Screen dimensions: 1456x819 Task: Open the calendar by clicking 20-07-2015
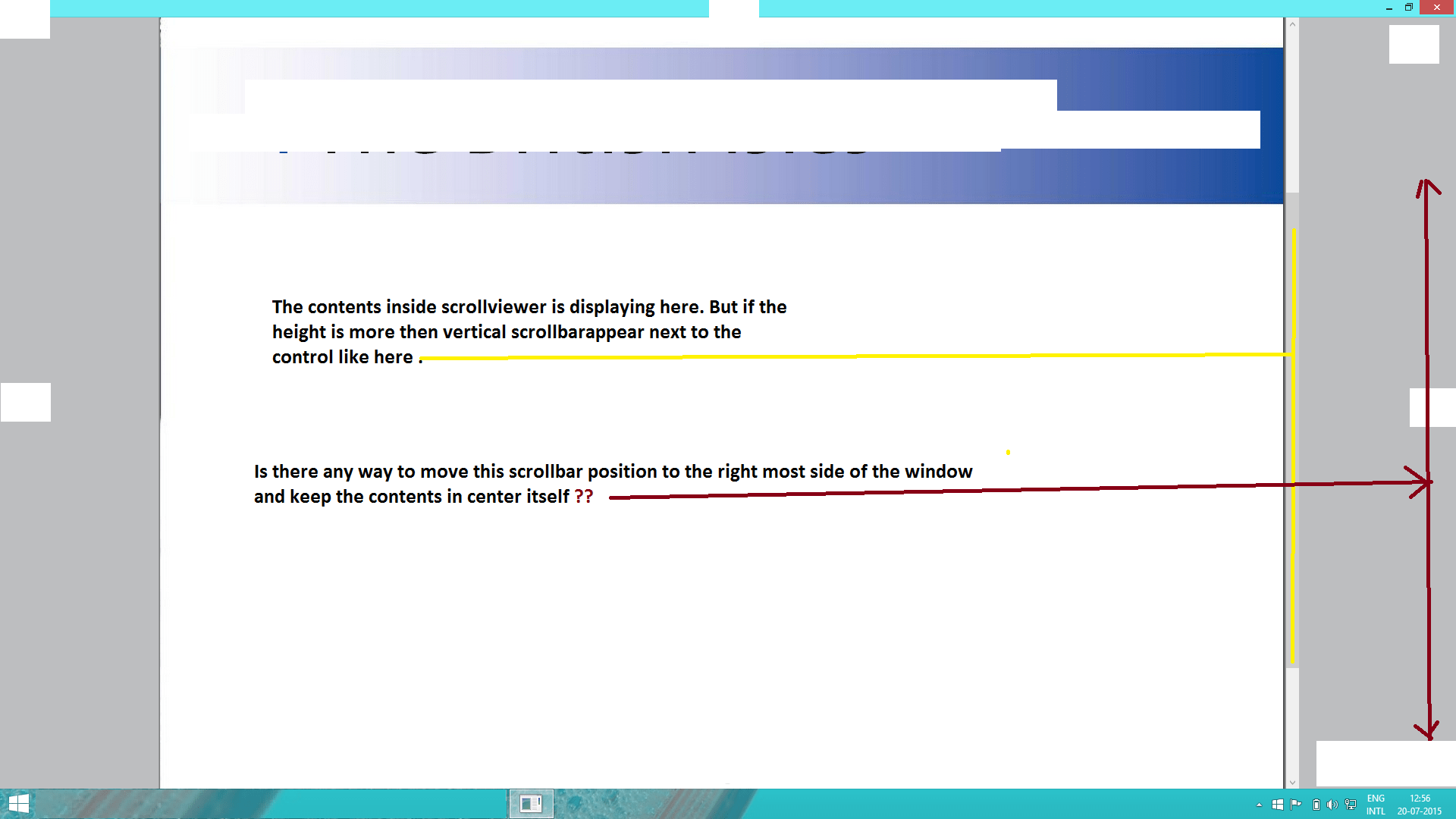coord(1419,810)
